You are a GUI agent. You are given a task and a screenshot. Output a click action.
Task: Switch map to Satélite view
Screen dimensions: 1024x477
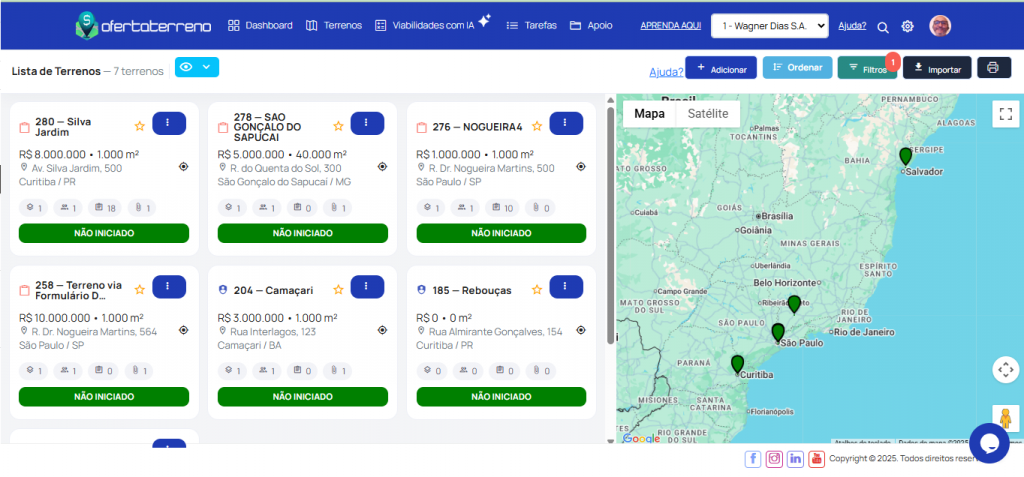click(708, 114)
